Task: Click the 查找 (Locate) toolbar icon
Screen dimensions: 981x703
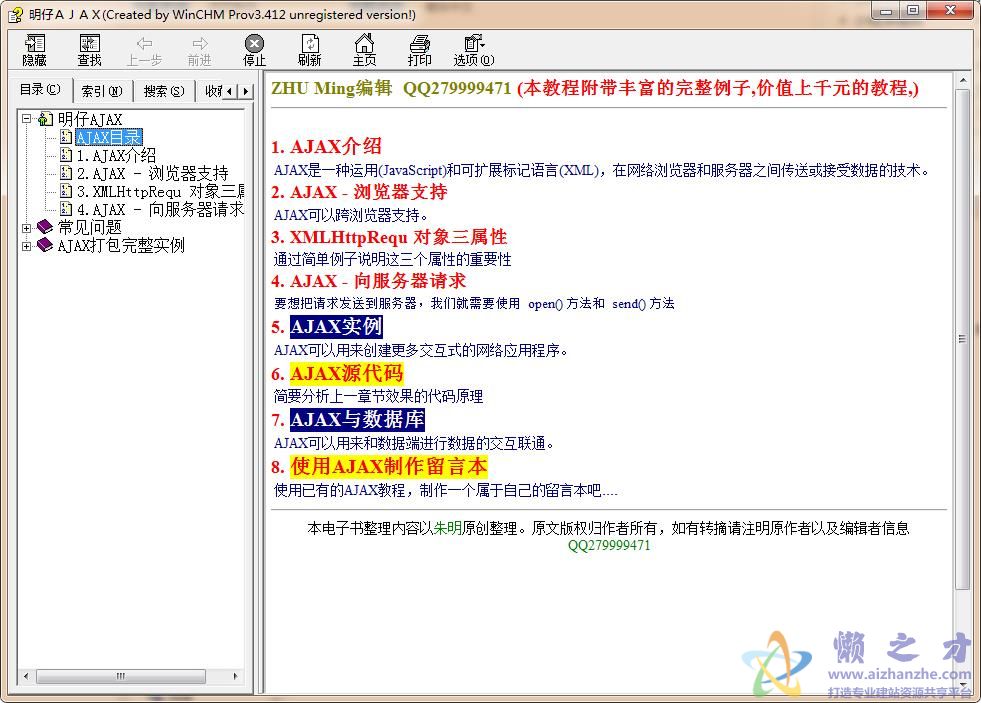Action: [89, 48]
